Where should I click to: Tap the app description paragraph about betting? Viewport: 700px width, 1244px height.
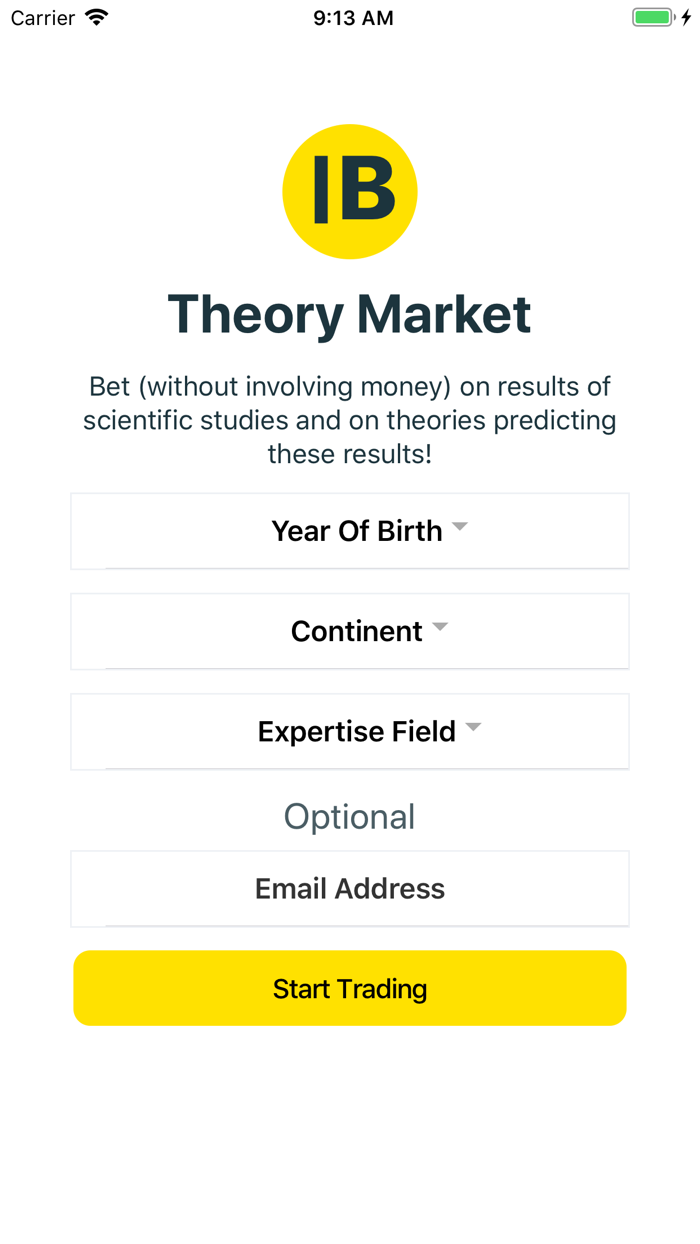pos(349,420)
